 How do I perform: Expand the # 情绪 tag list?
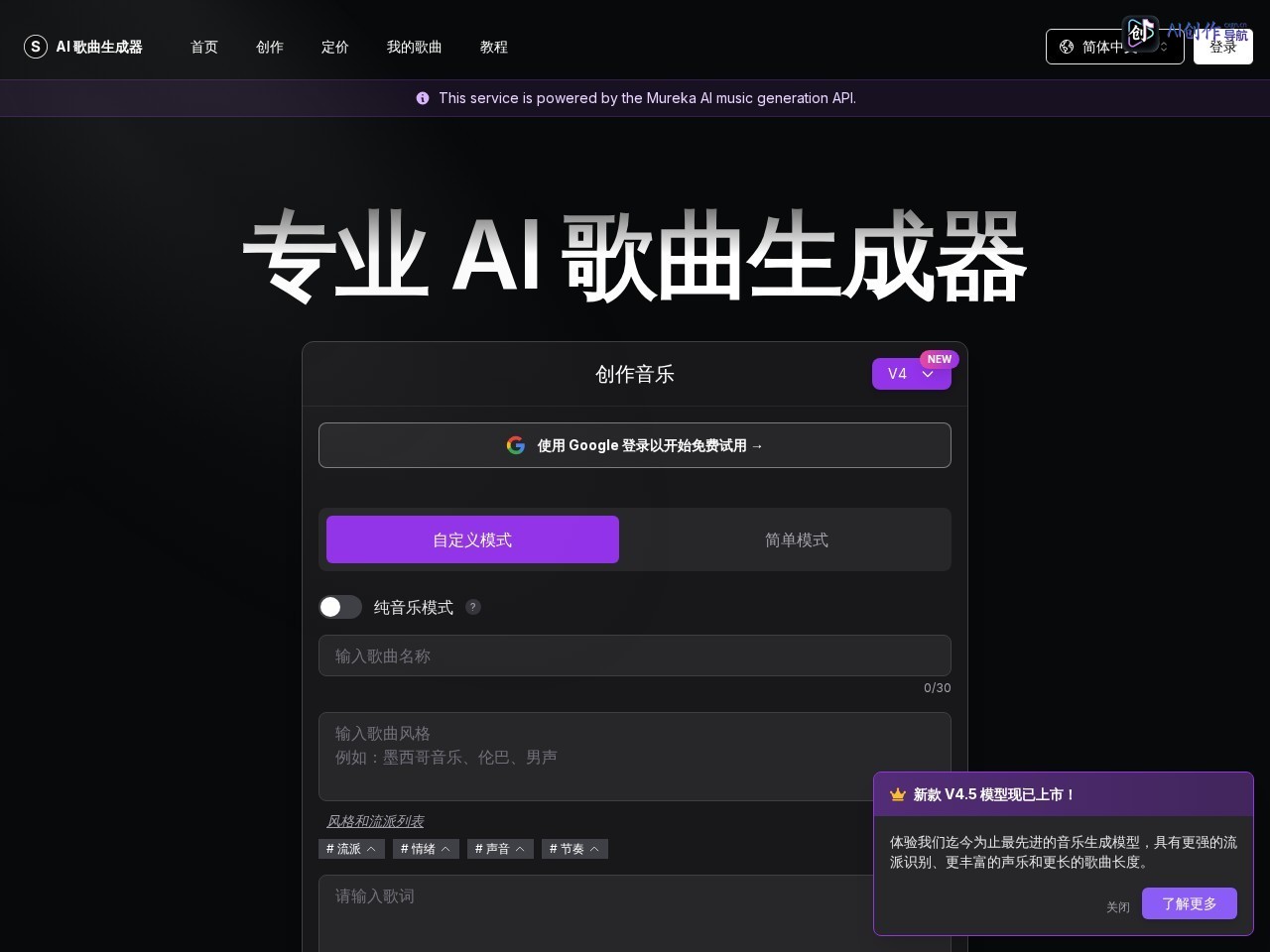pyautogui.click(x=426, y=849)
